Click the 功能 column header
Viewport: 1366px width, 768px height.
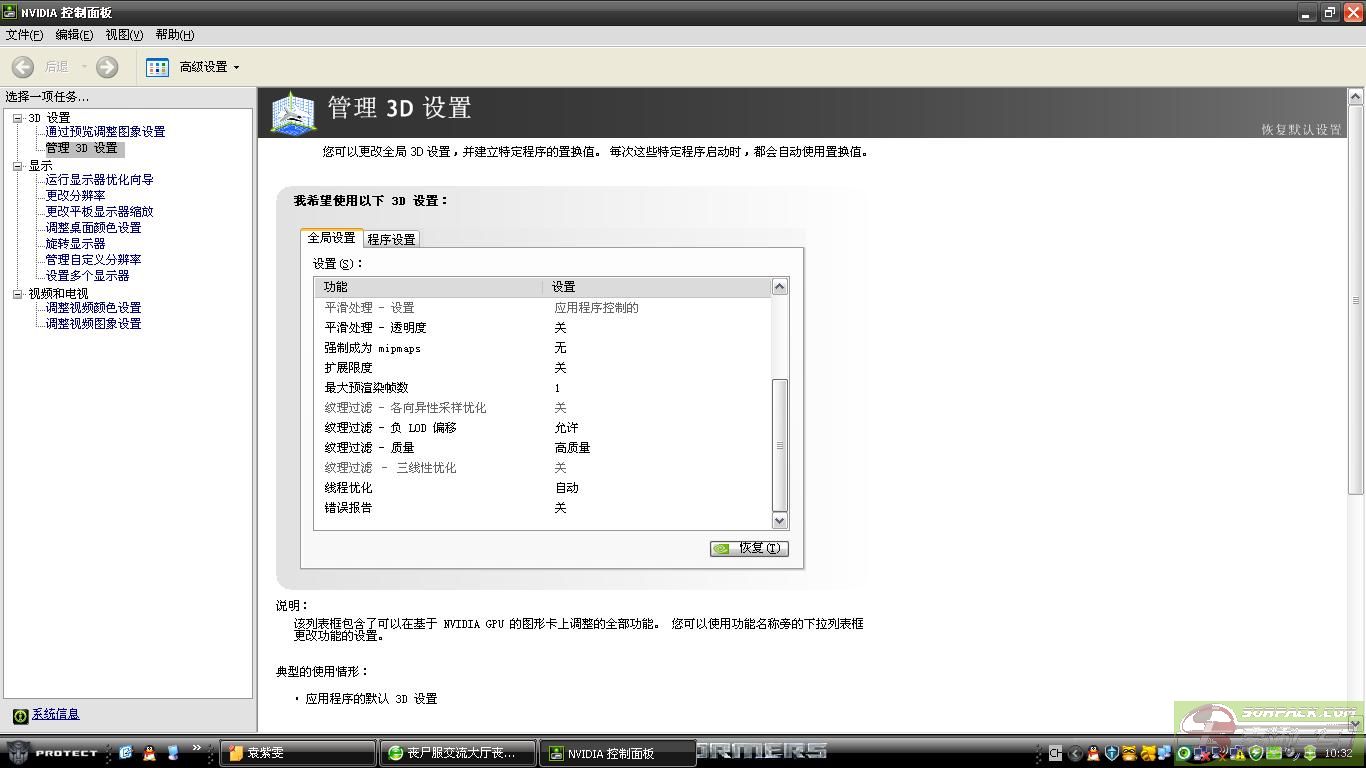pyautogui.click(x=429, y=287)
